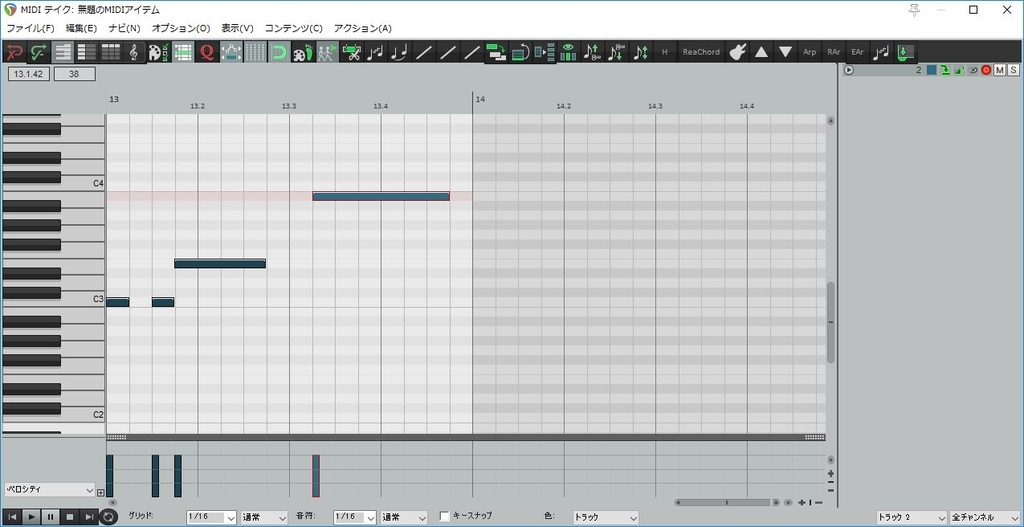This screenshot has height=527, width=1024.
Task: Click the white up triangle icon
Action: tap(761, 52)
